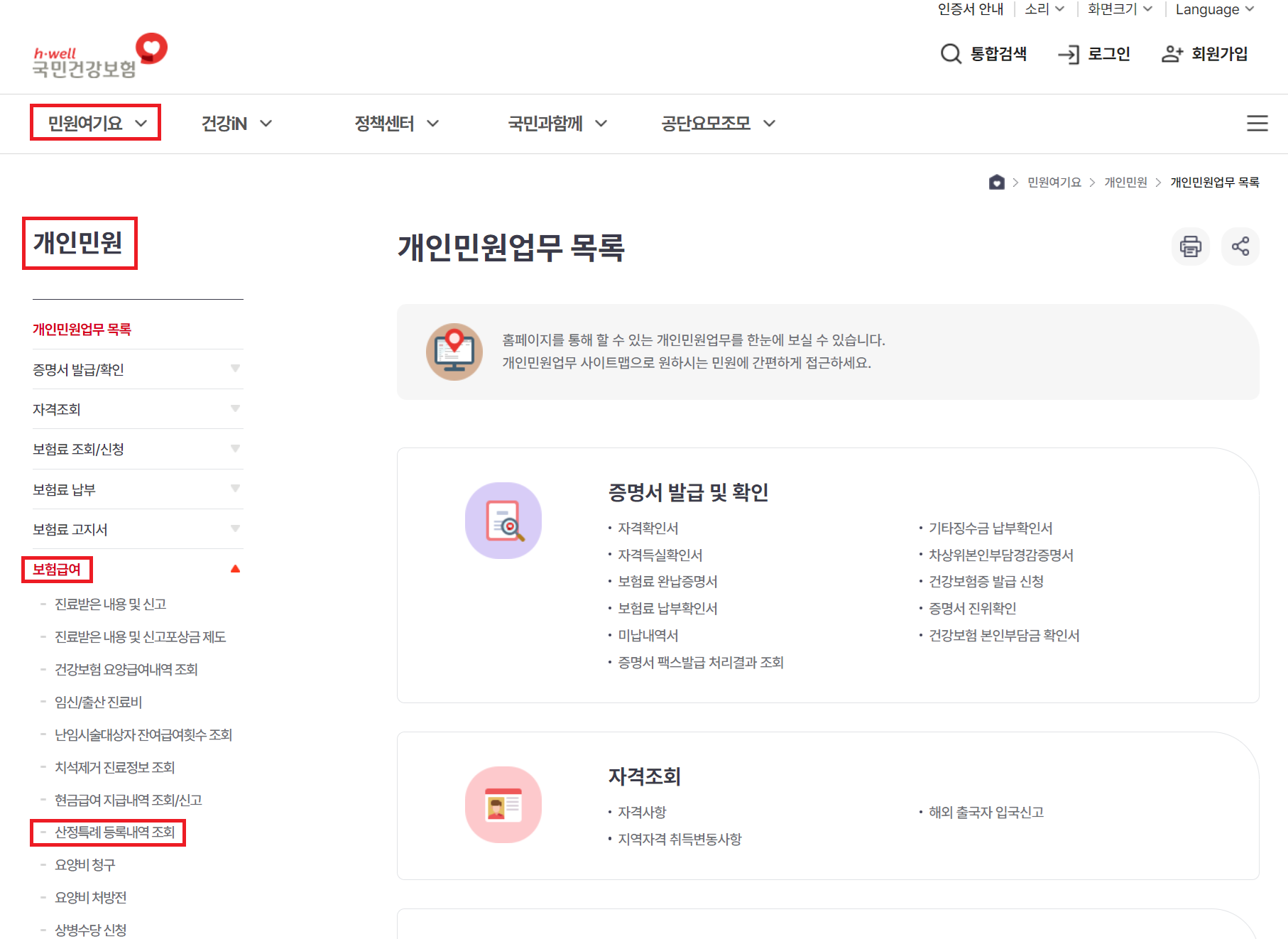The height and width of the screenshot is (939, 1288).
Task: Click the 로그인 arrow icon
Action: 1069,55
